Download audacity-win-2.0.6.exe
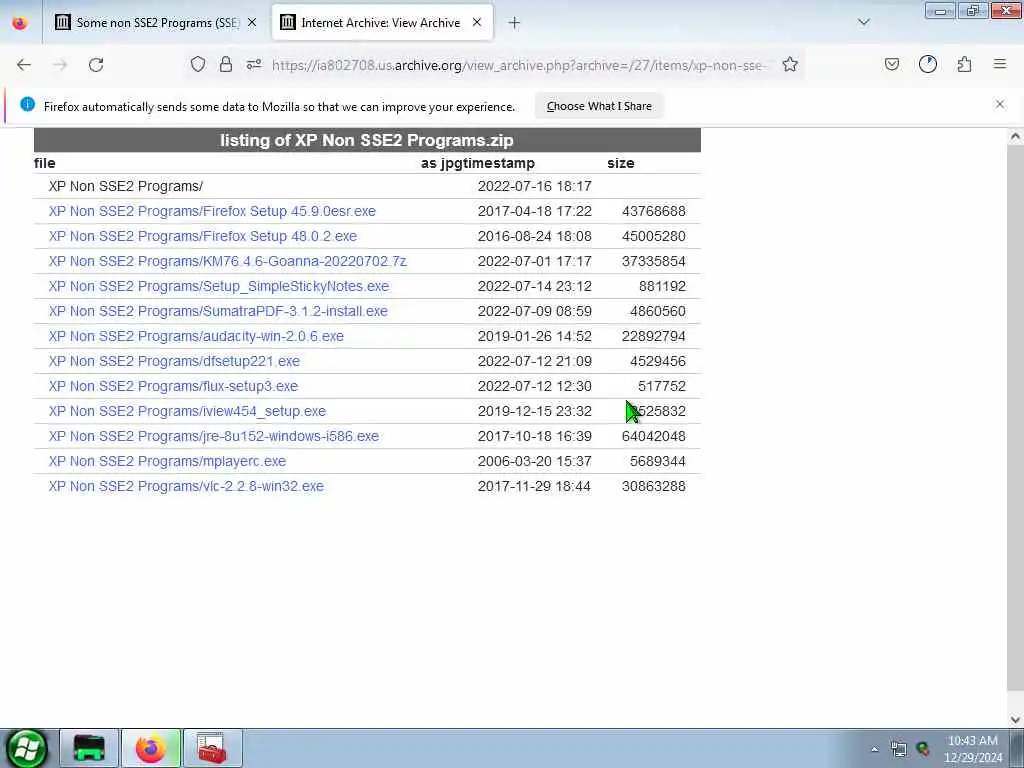The height and width of the screenshot is (768, 1024). [x=196, y=336]
